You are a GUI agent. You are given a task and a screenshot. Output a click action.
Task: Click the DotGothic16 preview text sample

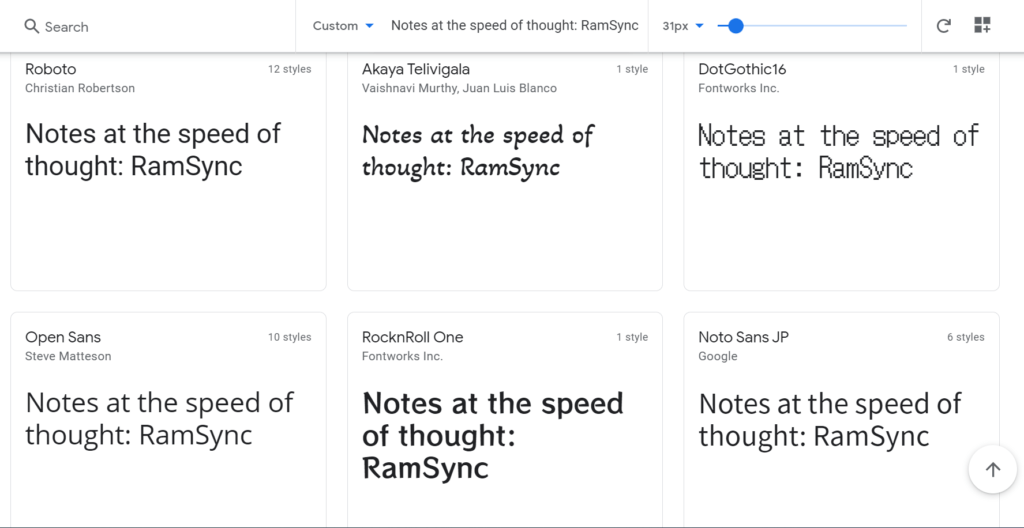(839, 151)
